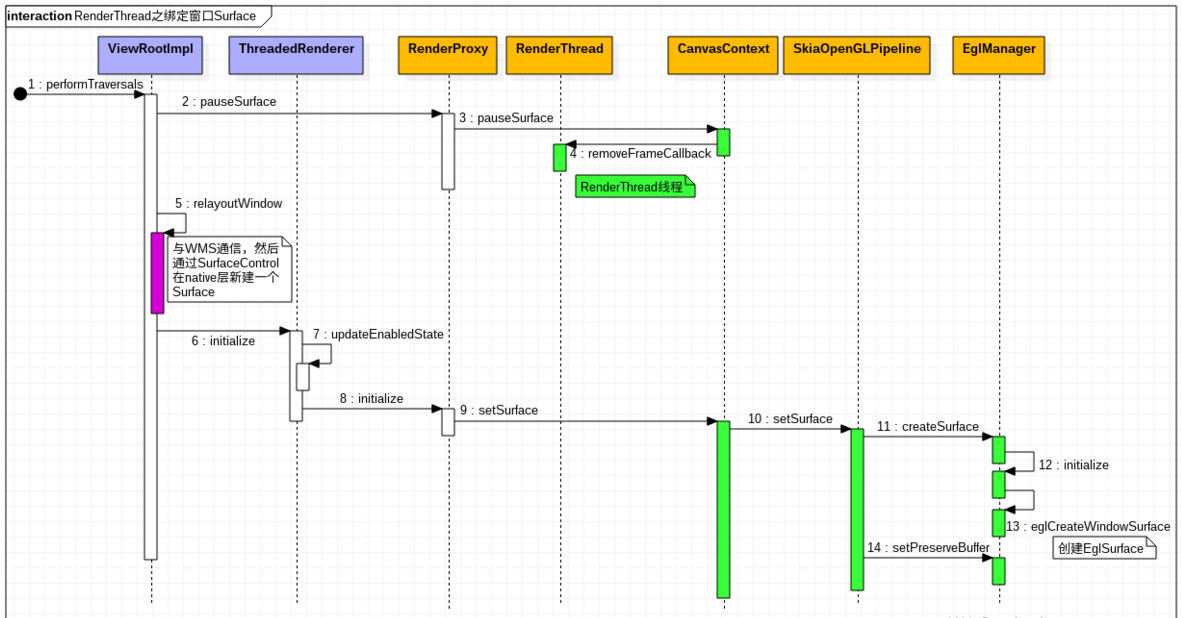Click the tall green CanvasContext activation bar
1181x618 pixels.
(x=723, y=510)
